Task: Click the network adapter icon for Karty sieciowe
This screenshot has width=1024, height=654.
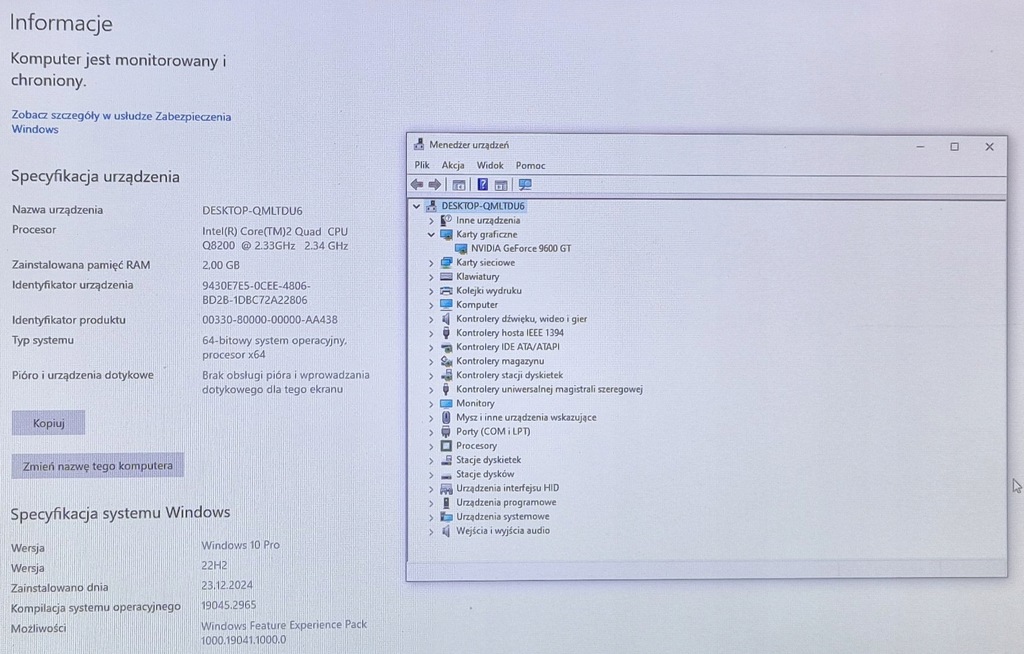Action: coord(446,263)
